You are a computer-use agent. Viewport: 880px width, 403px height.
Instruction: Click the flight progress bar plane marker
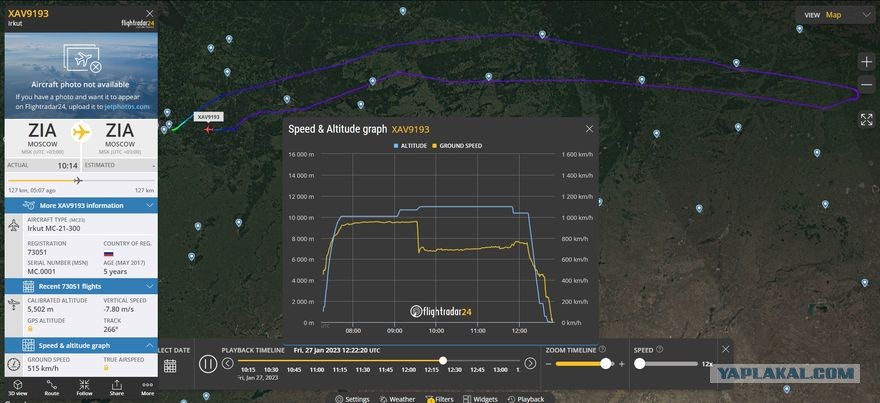pos(78,180)
